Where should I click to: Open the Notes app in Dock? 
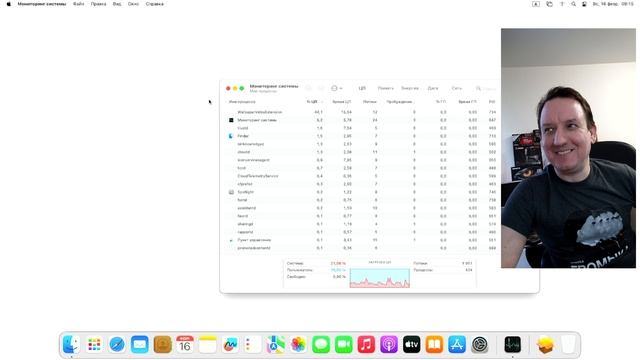[207, 345]
